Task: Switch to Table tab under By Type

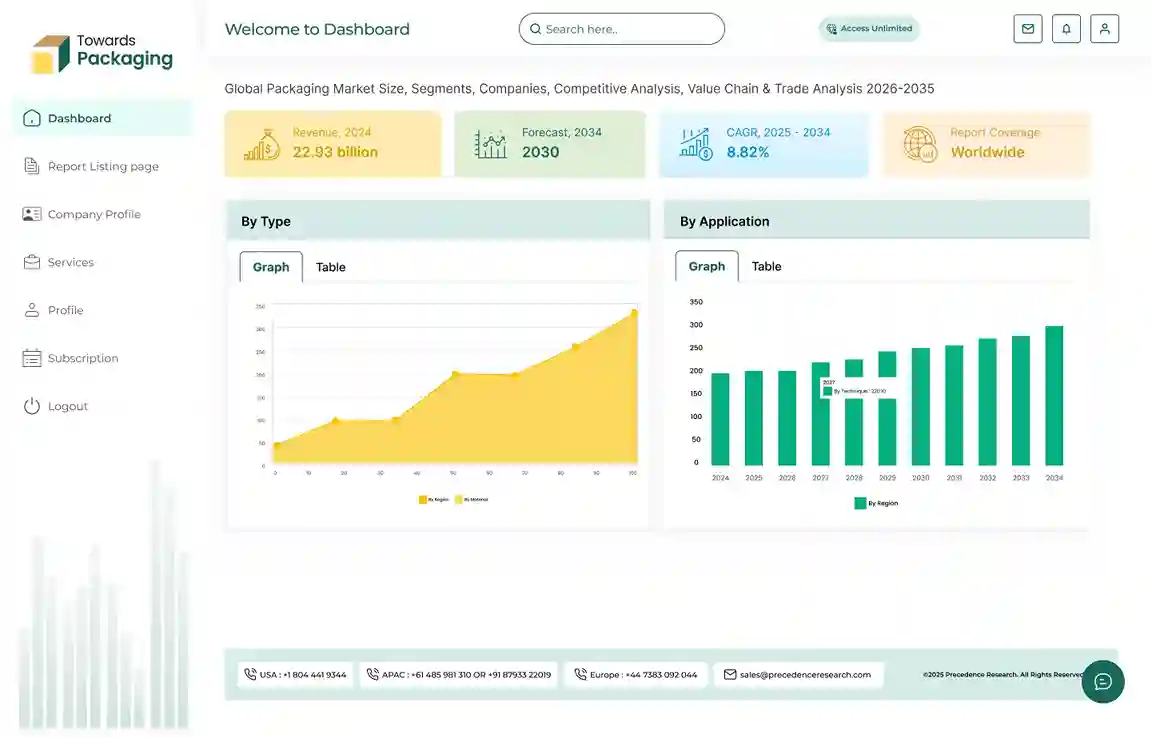Action: [x=330, y=267]
